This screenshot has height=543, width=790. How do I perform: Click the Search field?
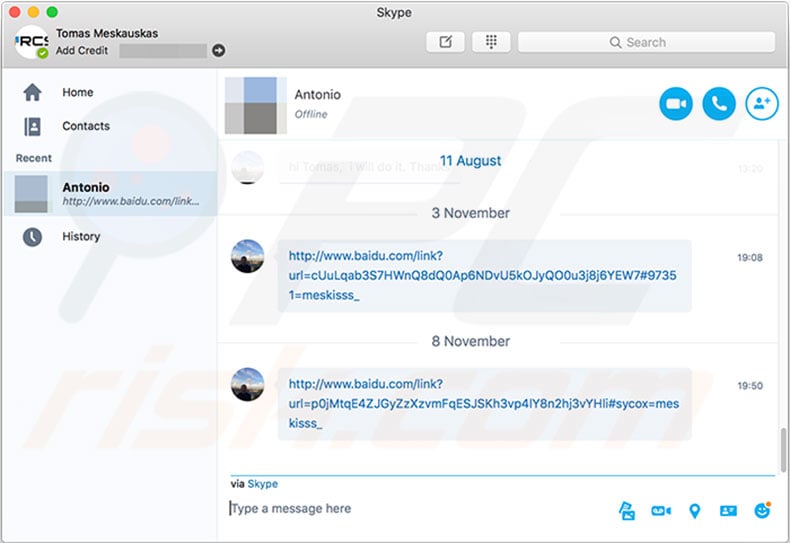(x=646, y=42)
